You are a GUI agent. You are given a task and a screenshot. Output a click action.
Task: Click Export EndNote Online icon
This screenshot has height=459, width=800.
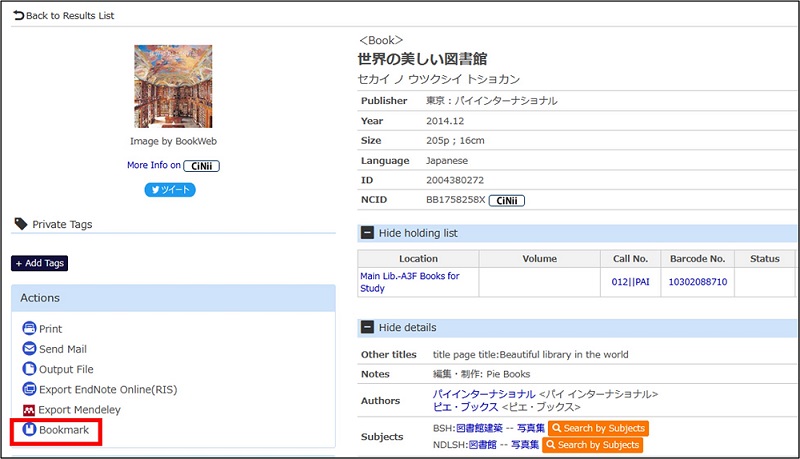30,389
